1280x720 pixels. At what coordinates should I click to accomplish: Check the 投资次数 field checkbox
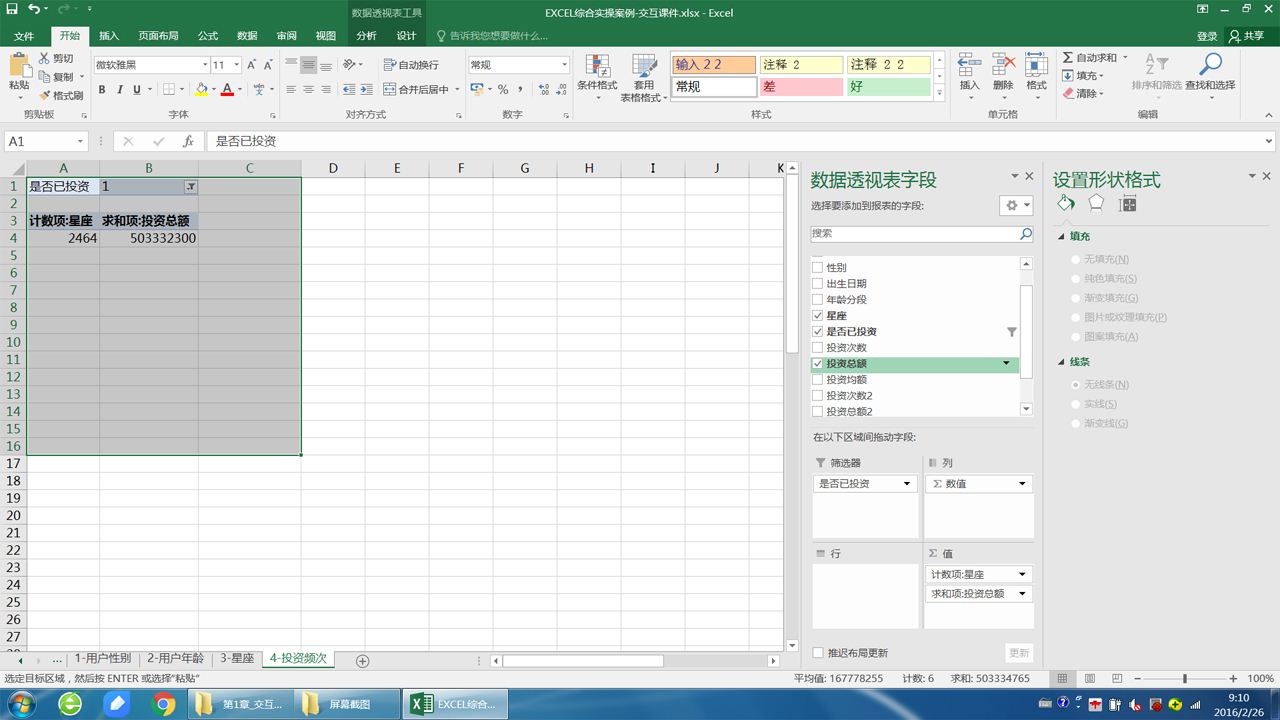[818, 348]
